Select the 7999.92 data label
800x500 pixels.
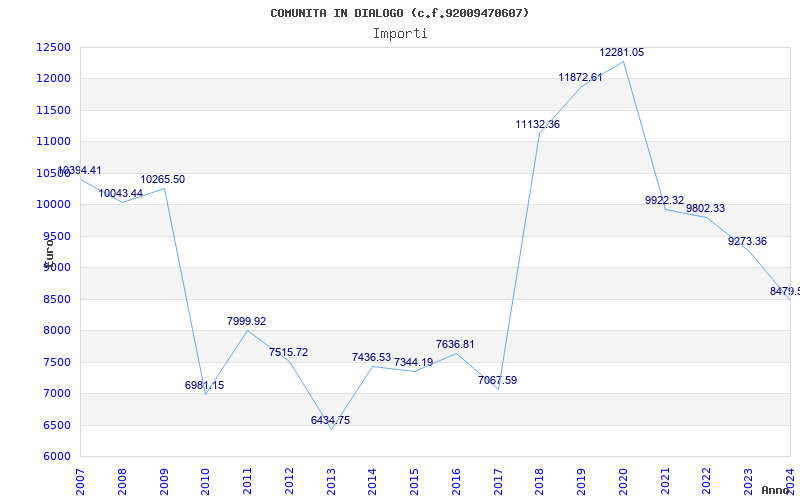246,321
